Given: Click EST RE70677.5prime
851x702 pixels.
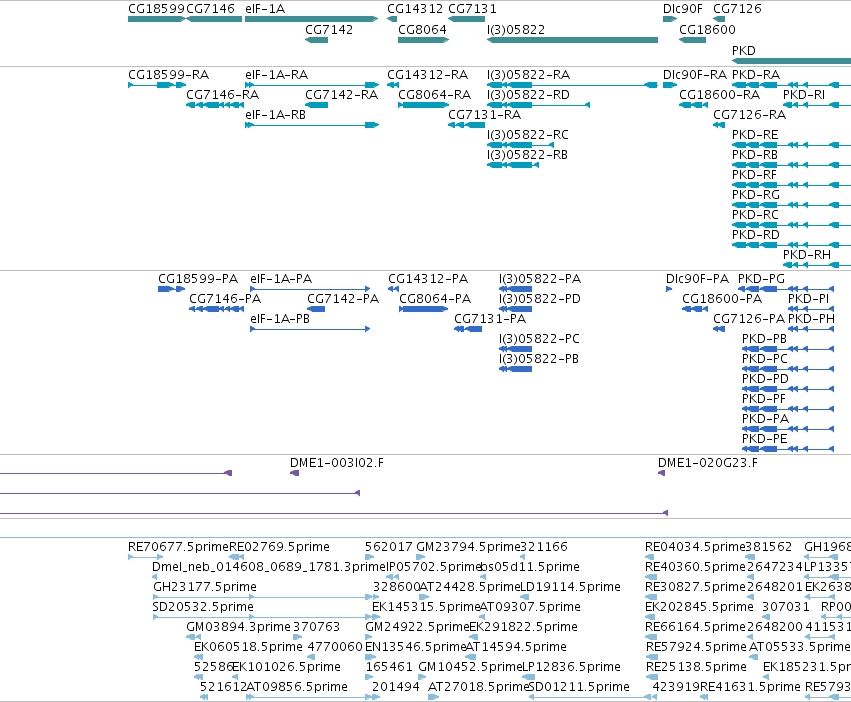Looking at the screenshot, I should coord(178,547).
